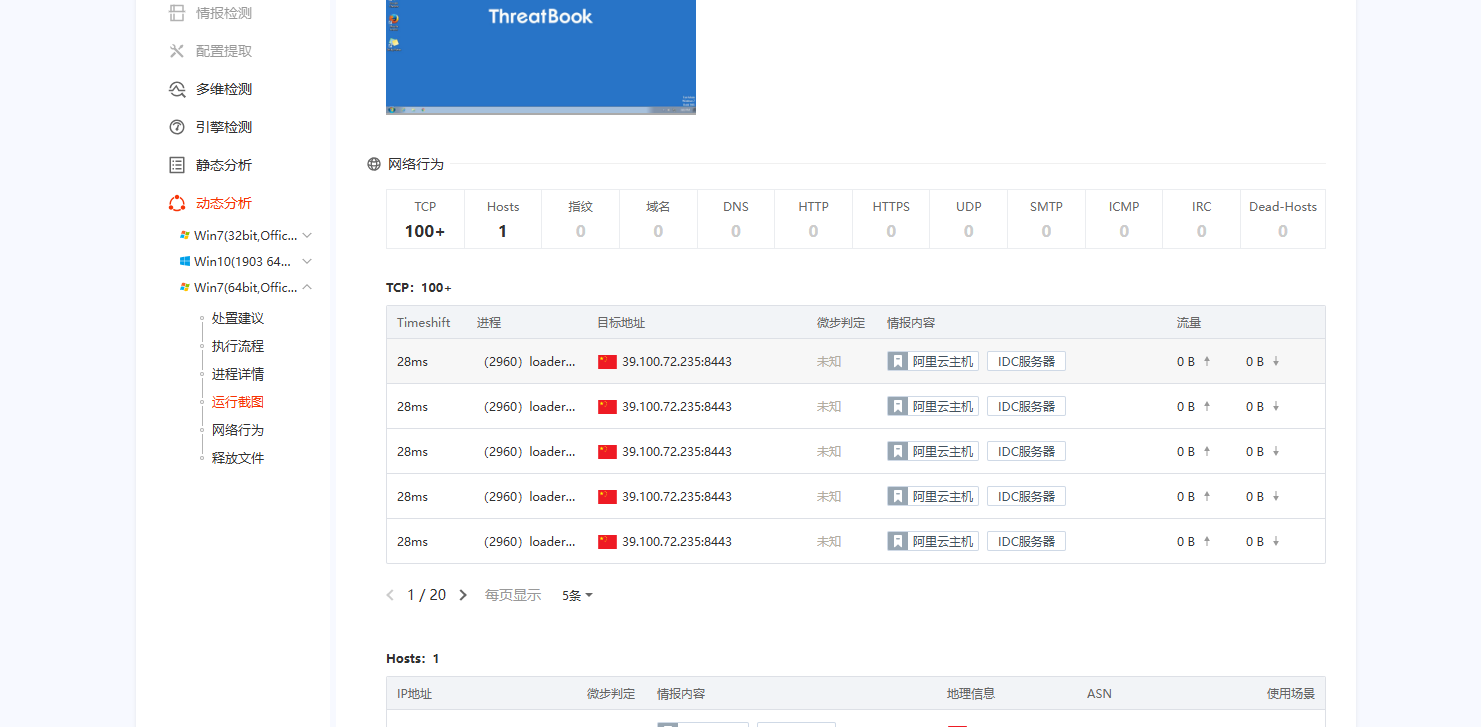
Task: Open 静态分析 in the sidebar
Action: 224,165
